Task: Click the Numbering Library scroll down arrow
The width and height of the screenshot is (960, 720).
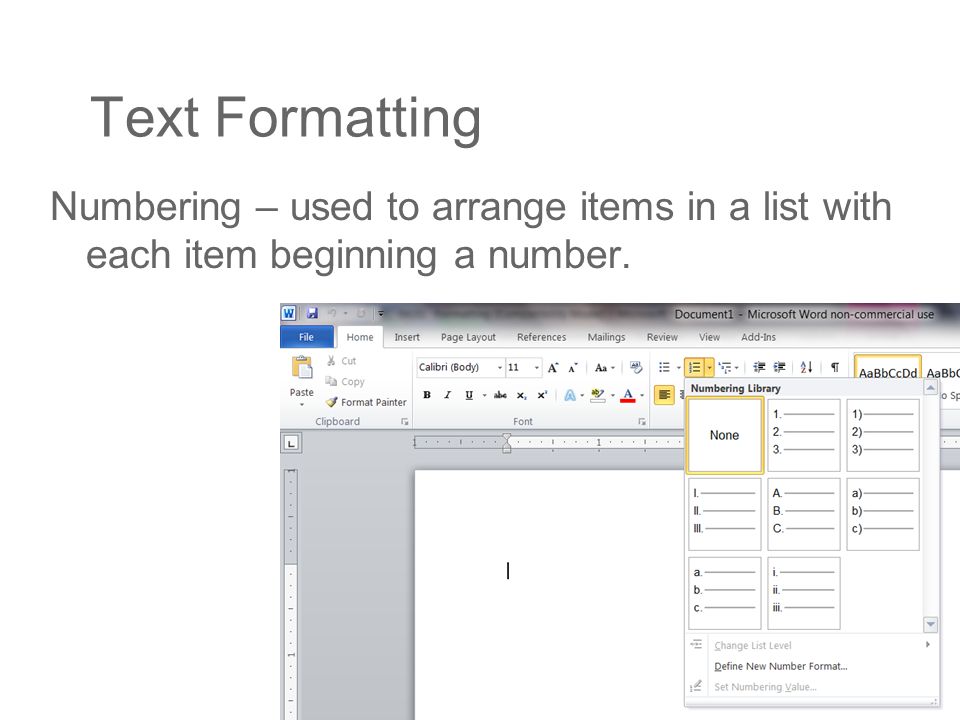Action: pos(931,624)
